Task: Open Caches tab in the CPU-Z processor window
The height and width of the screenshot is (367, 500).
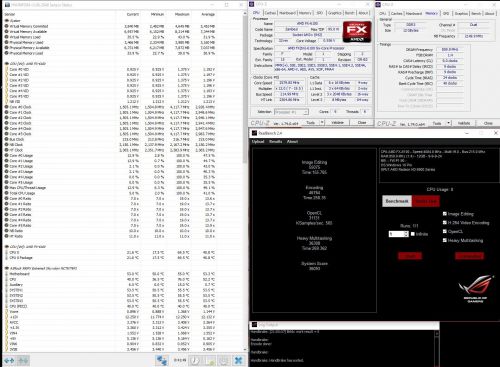Action: point(270,13)
